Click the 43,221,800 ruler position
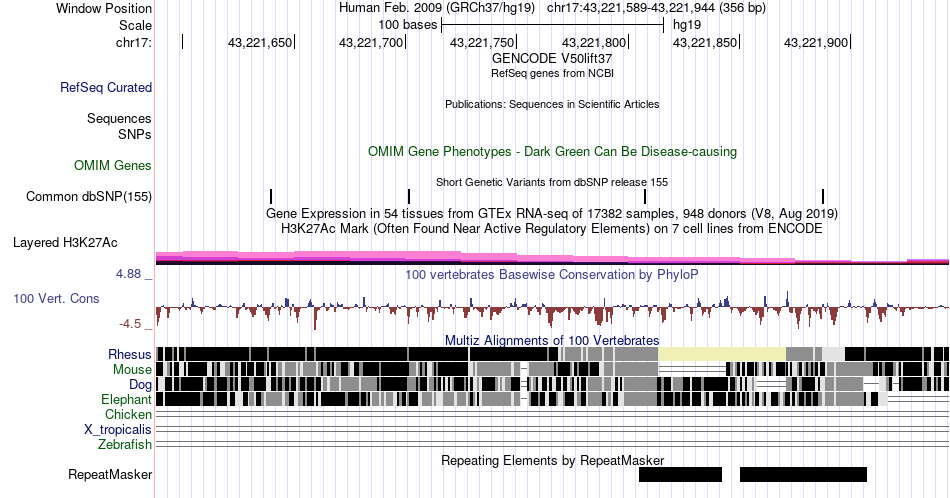Screen dimensions: 950x498 [594, 42]
